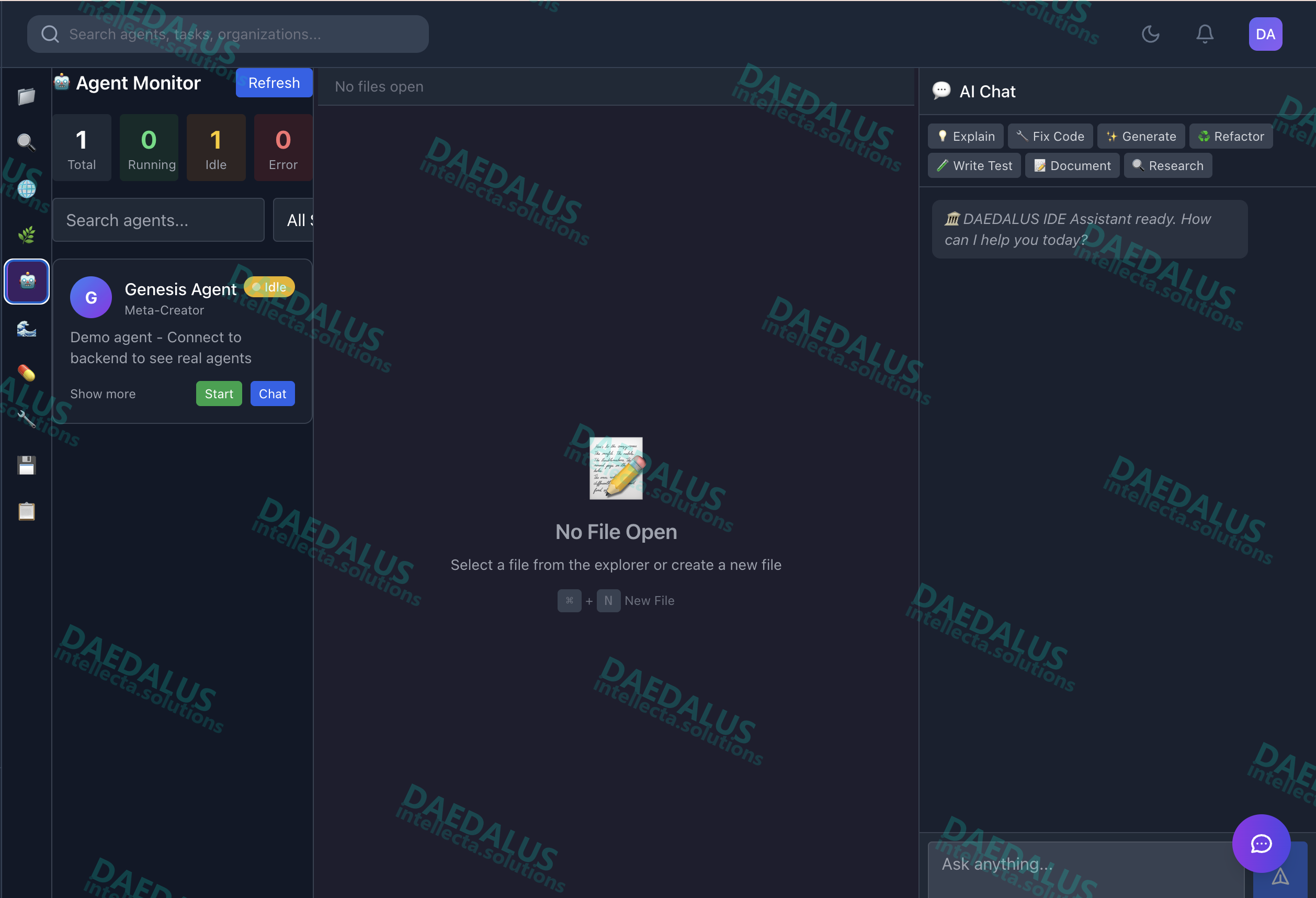Open the green plant sidebar icon

coord(26,234)
